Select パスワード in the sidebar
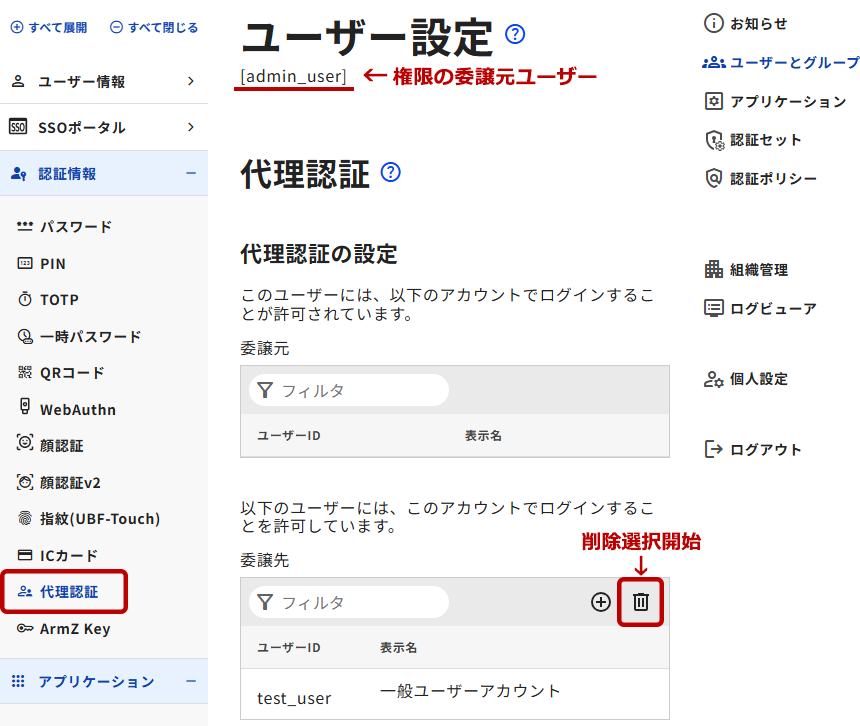Viewport: 860px width, 726px height. [75, 227]
